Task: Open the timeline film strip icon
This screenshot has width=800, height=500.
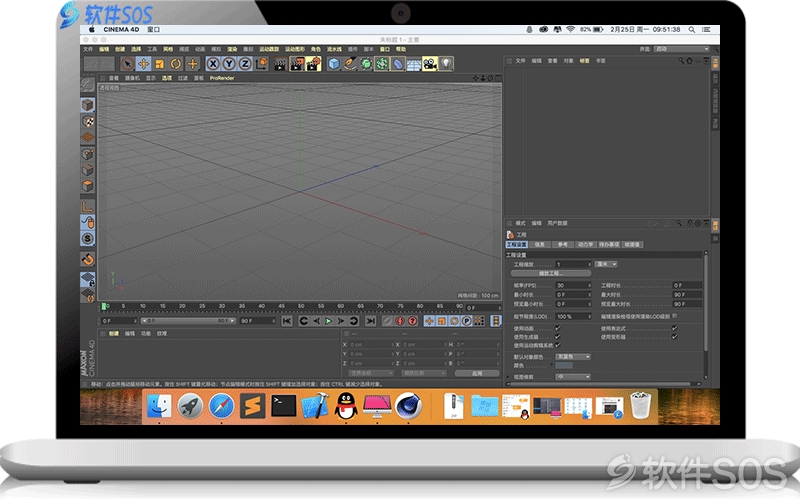Action: tap(495, 321)
